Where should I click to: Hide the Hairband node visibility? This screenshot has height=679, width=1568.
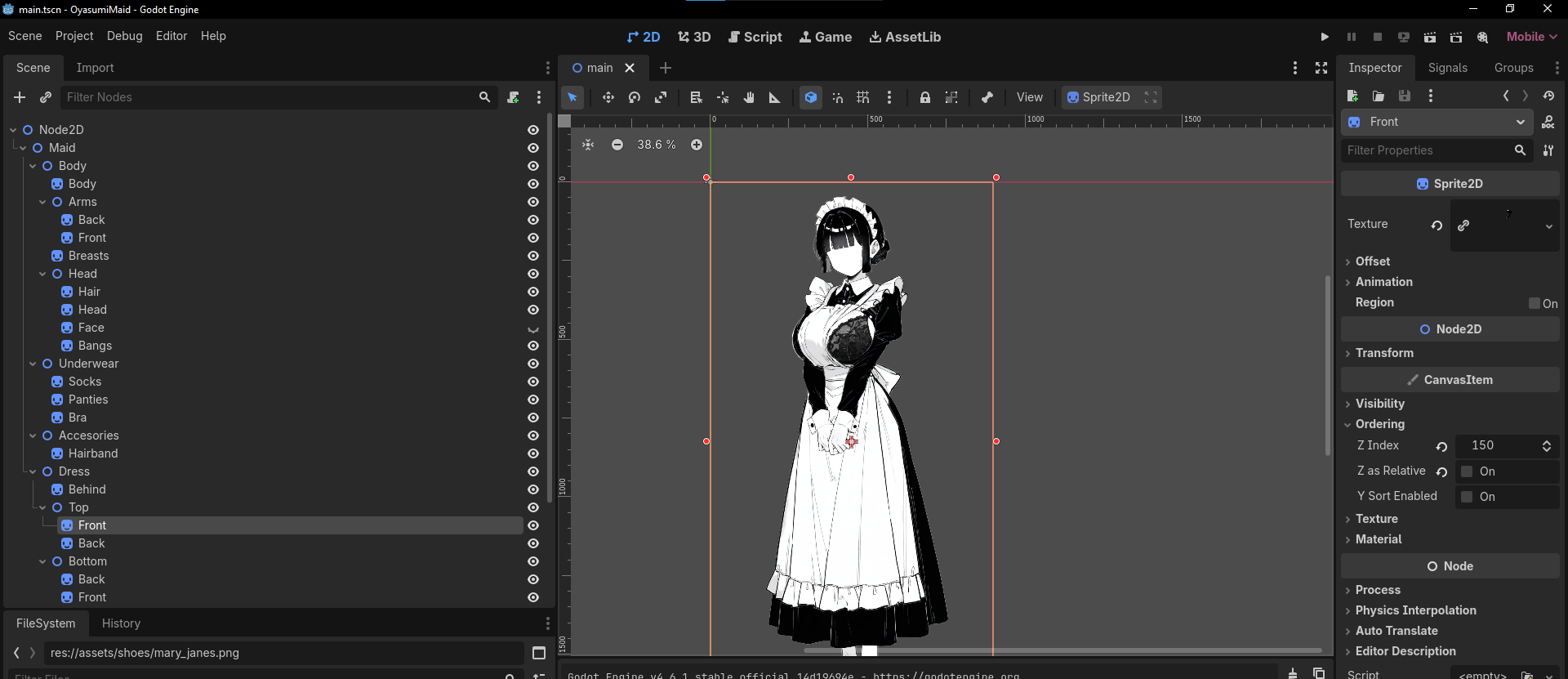click(533, 453)
